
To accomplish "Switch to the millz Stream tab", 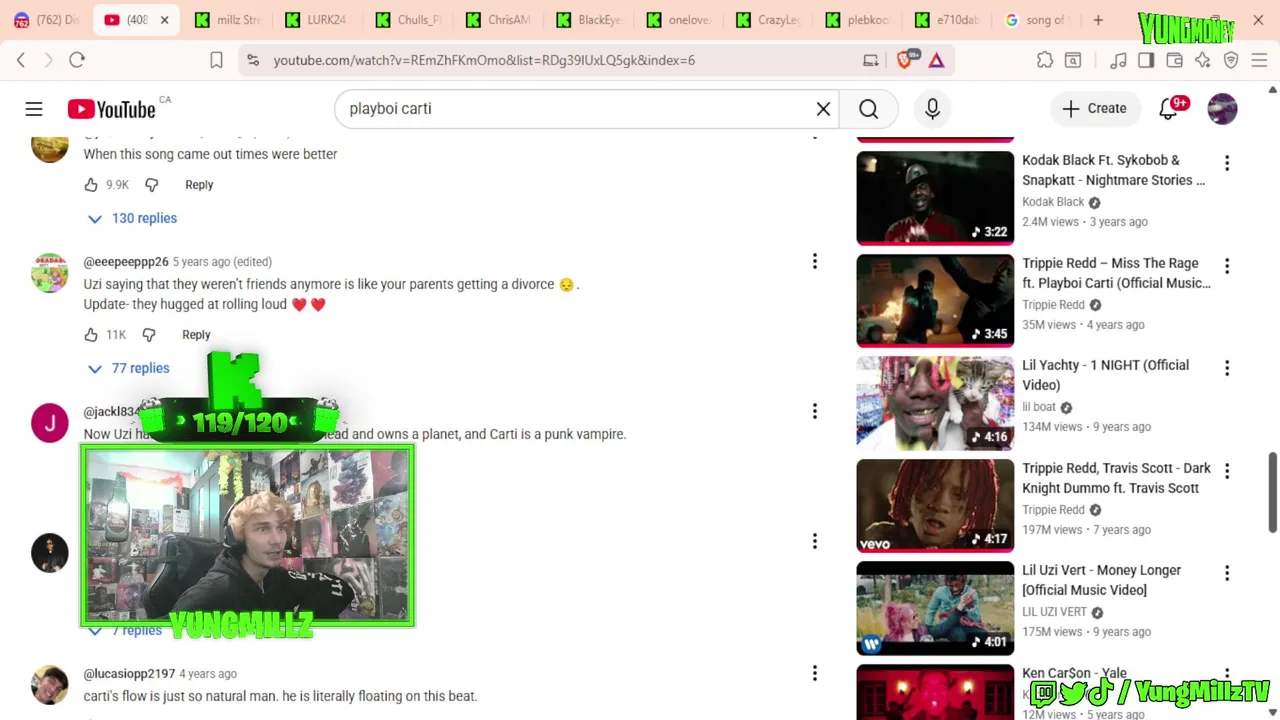I will (229, 20).
